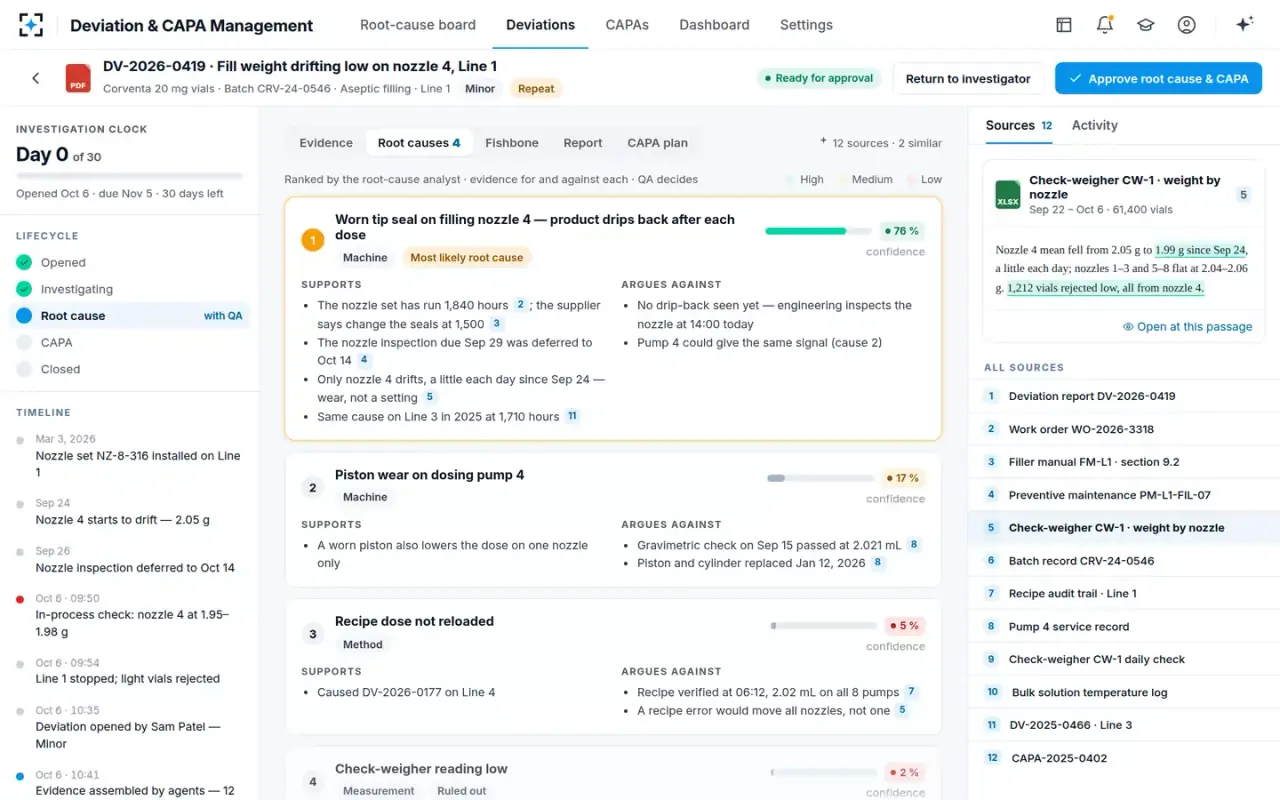This screenshot has width=1280, height=800.
Task: Open the graduation cap learning icon
Action: pos(1146,25)
